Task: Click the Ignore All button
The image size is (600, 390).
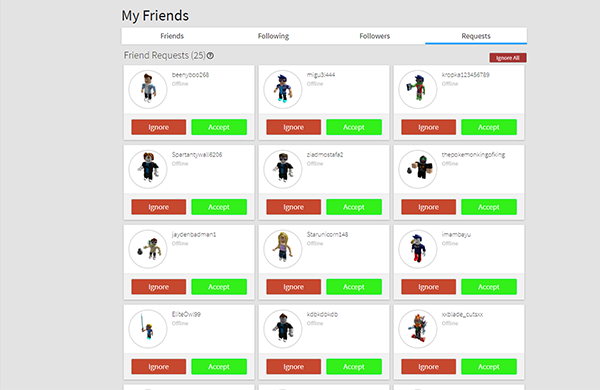Action: coord(508,58)
